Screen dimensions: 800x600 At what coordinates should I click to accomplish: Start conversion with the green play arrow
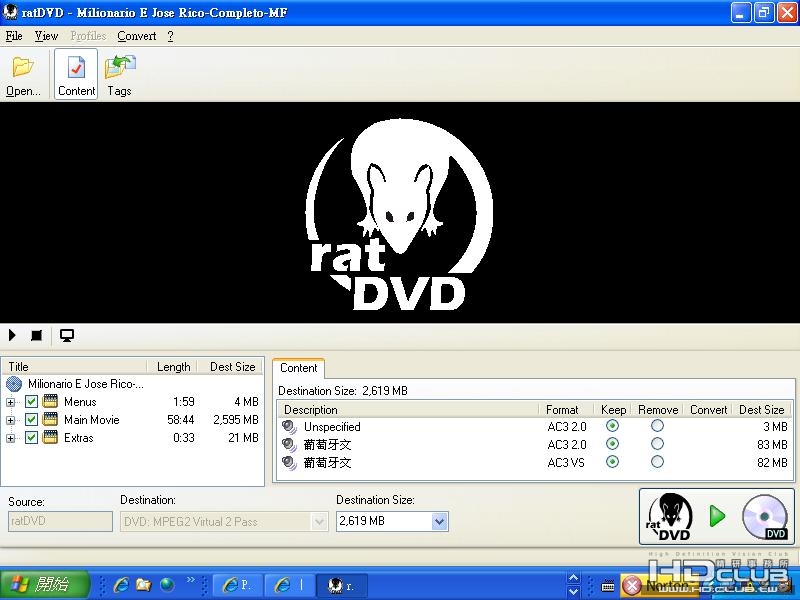pyautogui.click(x=717, y=516)
